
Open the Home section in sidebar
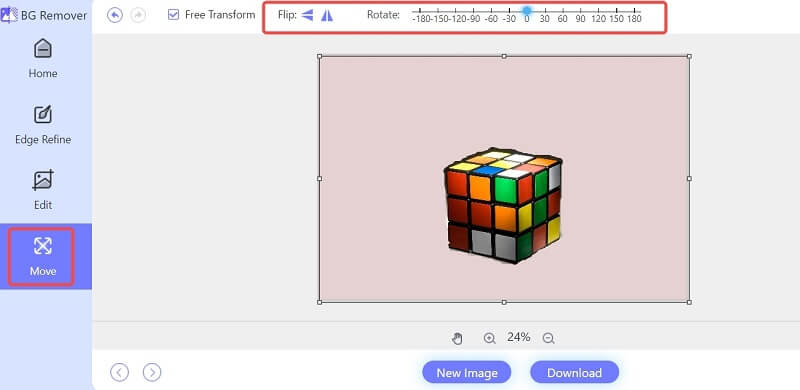point(43,59)
